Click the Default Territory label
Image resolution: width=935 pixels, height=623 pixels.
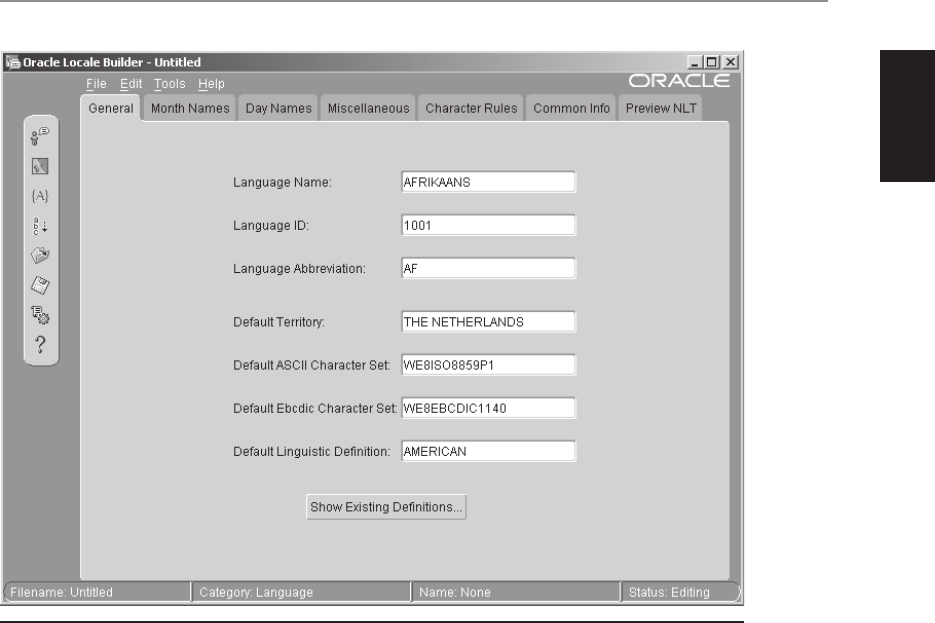tap(278, 322)
